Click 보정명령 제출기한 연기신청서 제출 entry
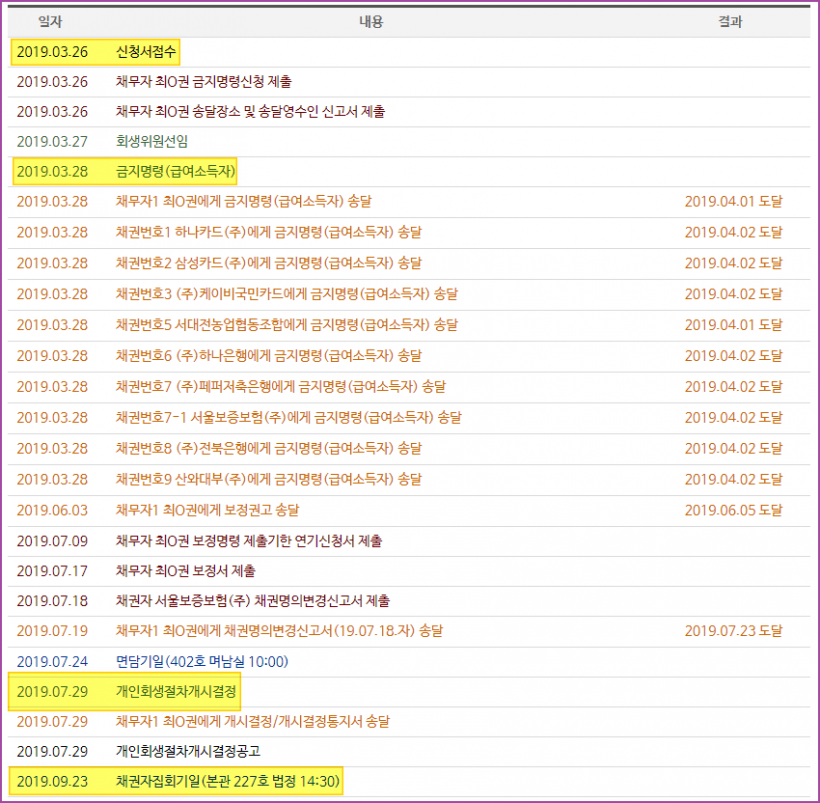This screenshot has height=803, width=820. click(x=248, y=541)
